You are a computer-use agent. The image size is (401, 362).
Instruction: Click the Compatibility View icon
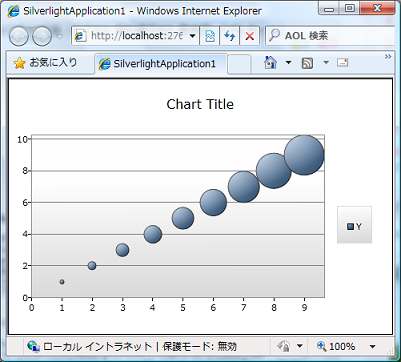[x=210, y=36]
